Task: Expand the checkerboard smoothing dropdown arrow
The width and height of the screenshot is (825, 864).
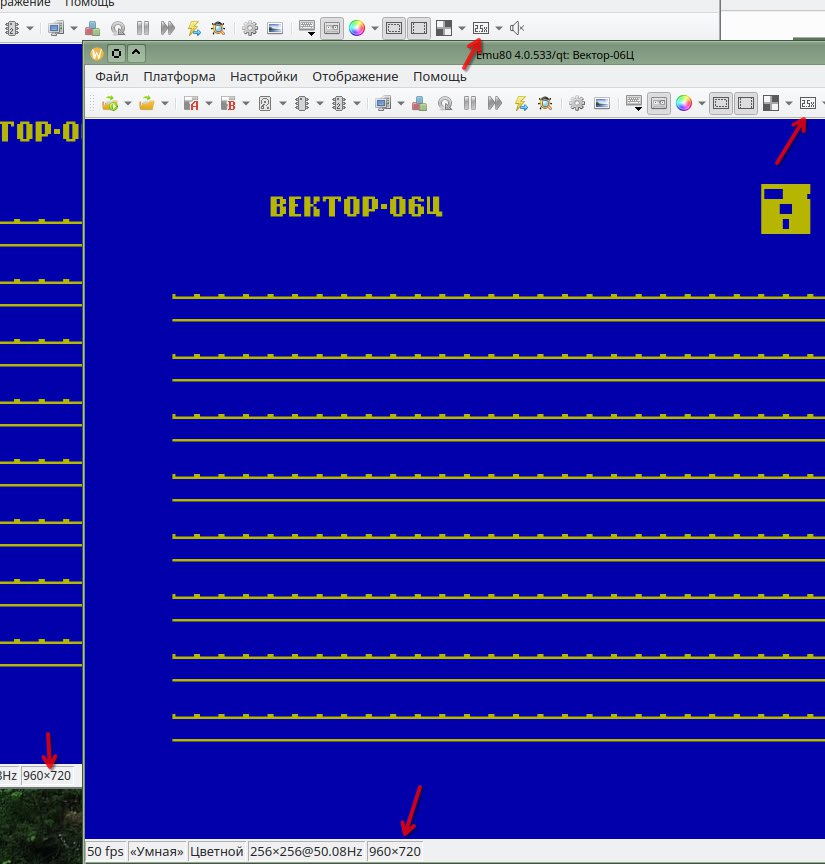Action: point(789,103)
